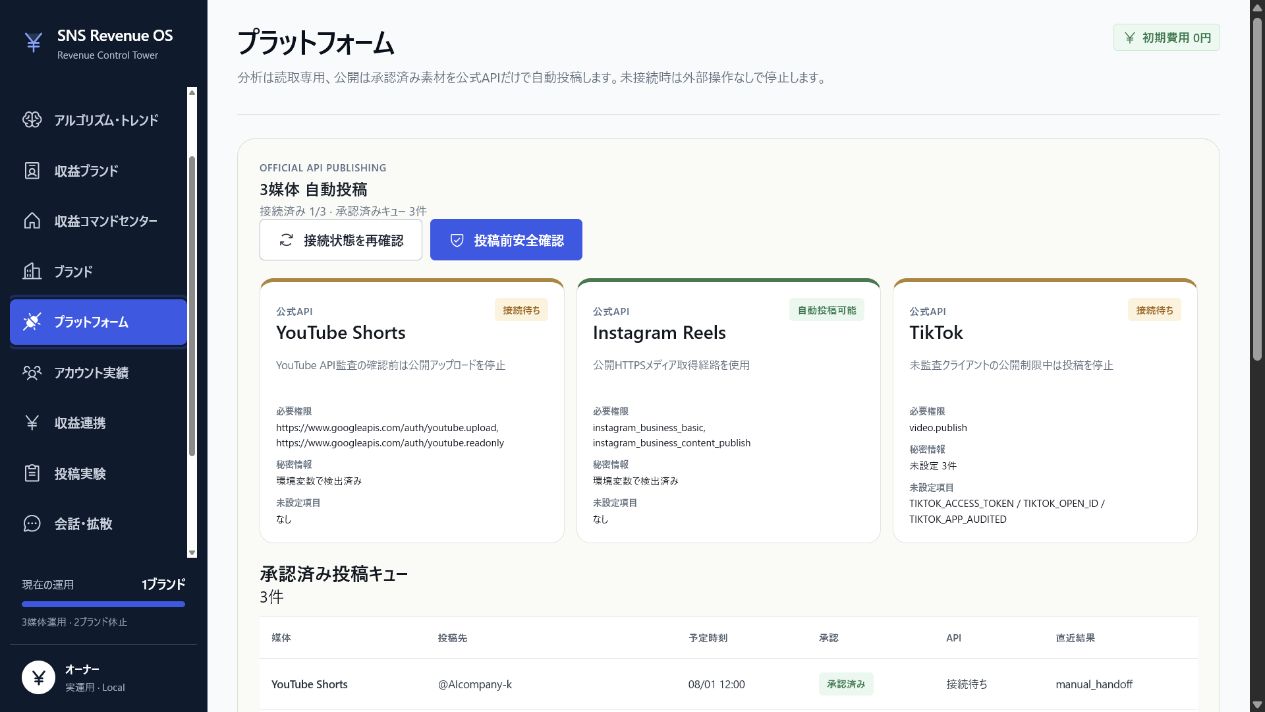This screenshot has width=1265, height=712.
Task: Click the building chart icon for ブランド
Action: [x=32, y=271]
